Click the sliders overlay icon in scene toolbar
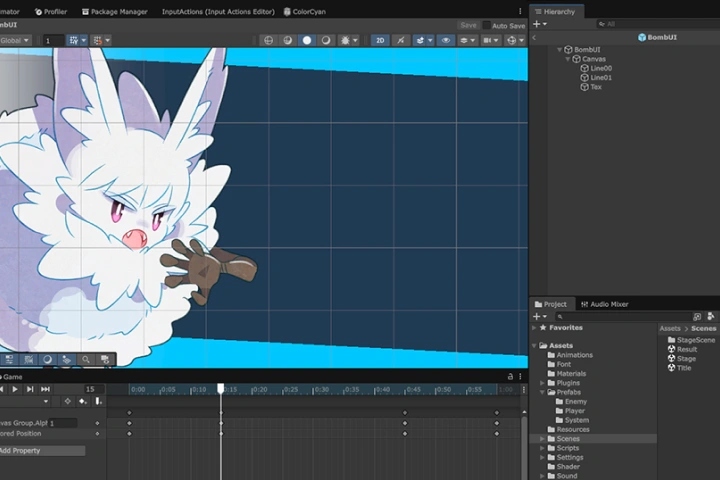Screen dimensions: 720x480 [9, 359]
